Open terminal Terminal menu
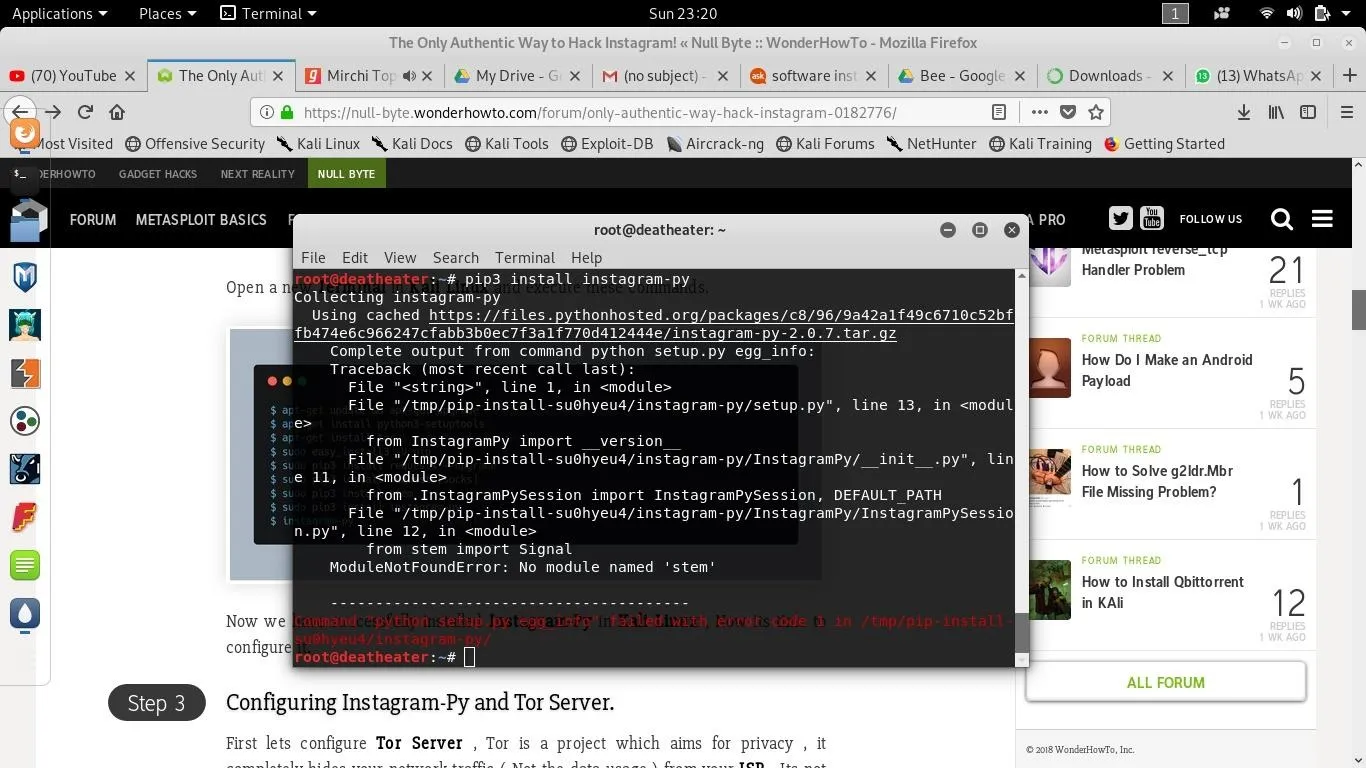This screenshot has width=1366, height=768. pos(524,257)
